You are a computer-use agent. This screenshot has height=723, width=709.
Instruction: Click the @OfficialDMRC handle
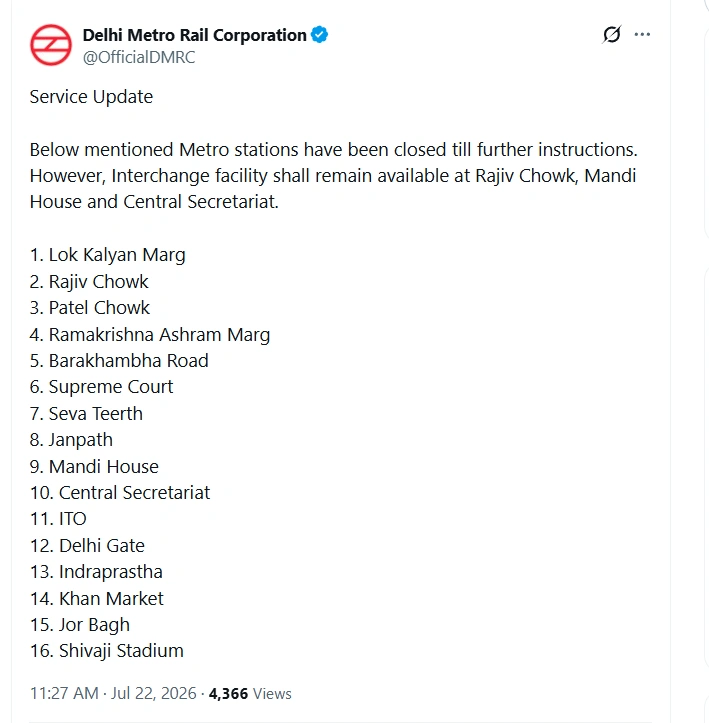tap(139, 57)
